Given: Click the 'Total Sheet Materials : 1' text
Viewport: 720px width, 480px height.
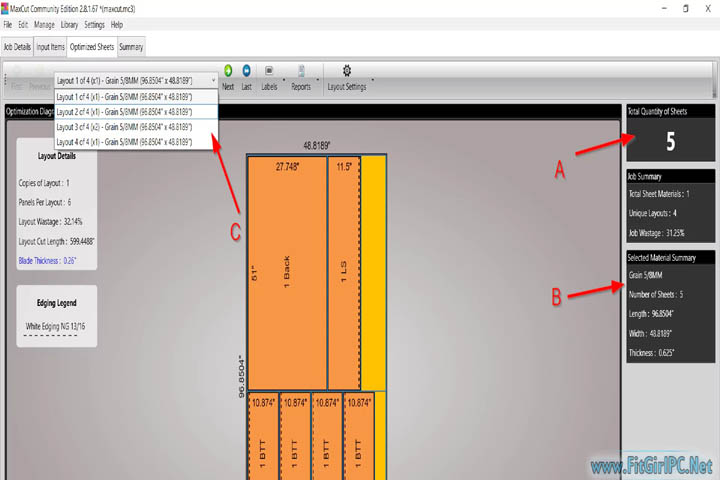Looking at the screenshot, I should point(659,194).
